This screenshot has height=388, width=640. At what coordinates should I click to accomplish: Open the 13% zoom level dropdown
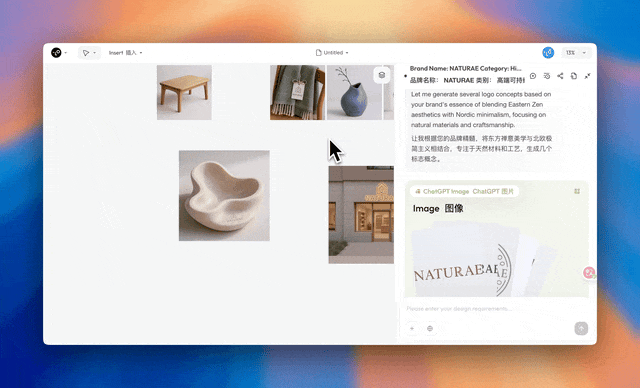click(576, 53)
